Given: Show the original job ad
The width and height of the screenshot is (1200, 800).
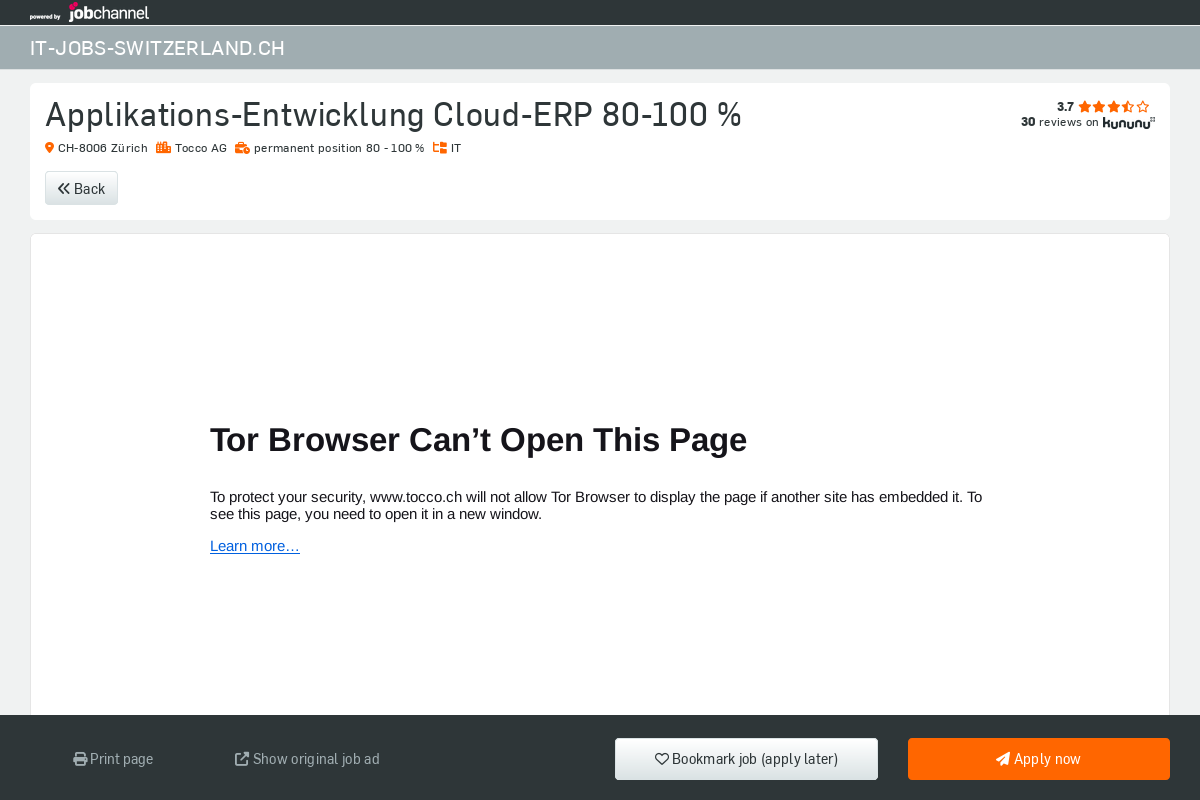Looking at the screenshot, I should pos(307,759).
